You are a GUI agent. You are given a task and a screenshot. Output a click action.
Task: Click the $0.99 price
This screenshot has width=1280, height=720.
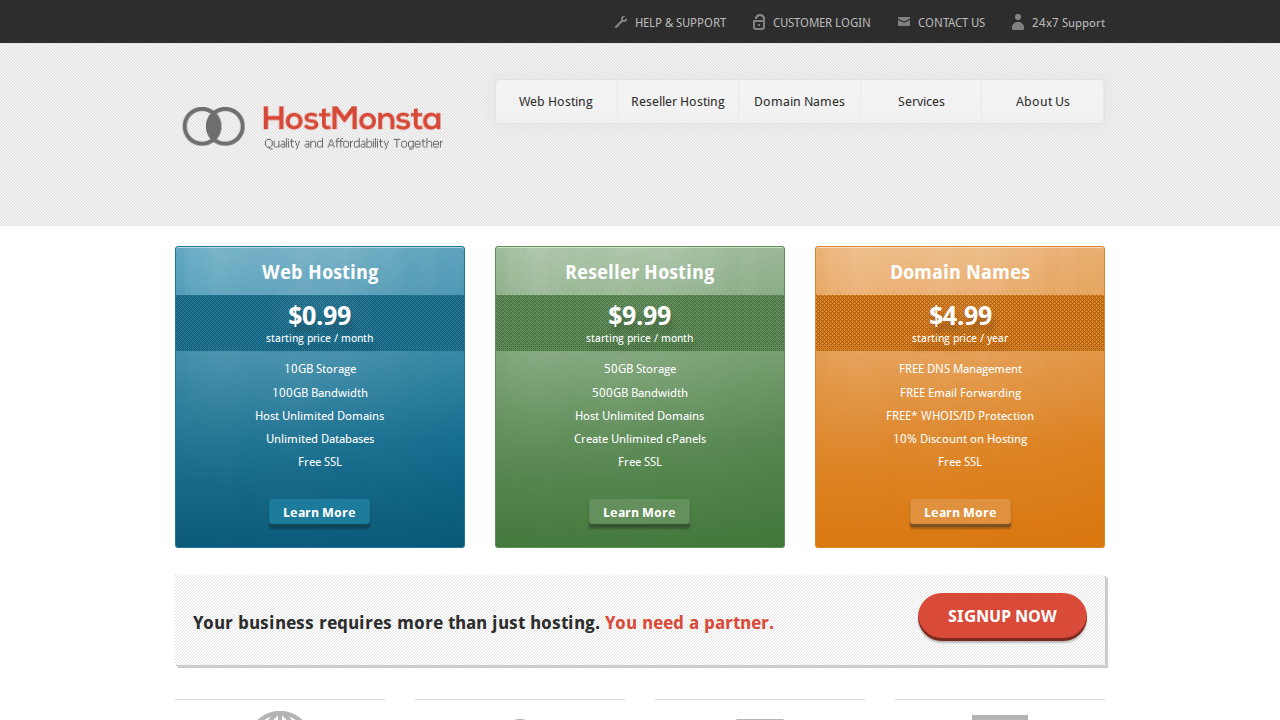tap(320, 316)
